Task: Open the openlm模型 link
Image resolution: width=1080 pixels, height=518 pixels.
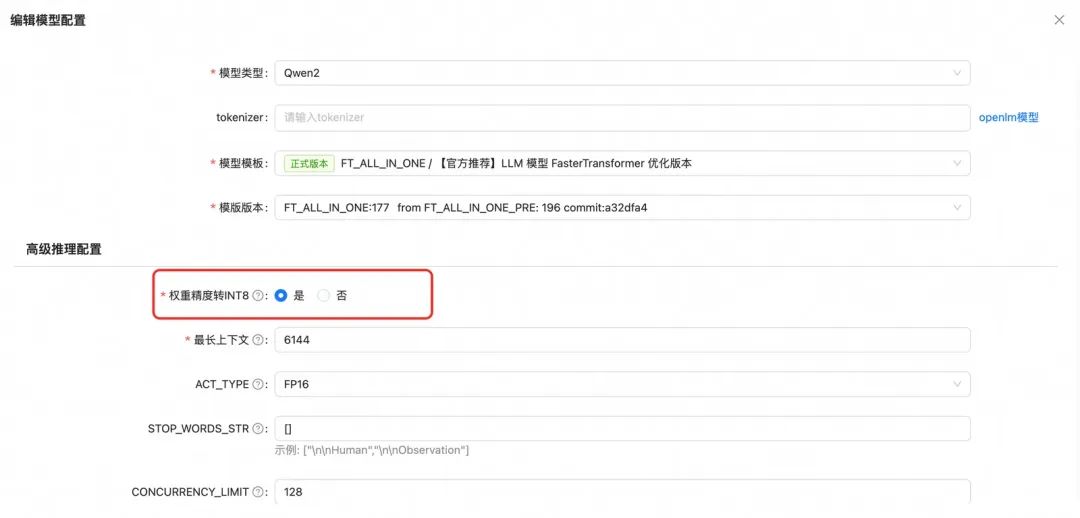Action: 1008,118
